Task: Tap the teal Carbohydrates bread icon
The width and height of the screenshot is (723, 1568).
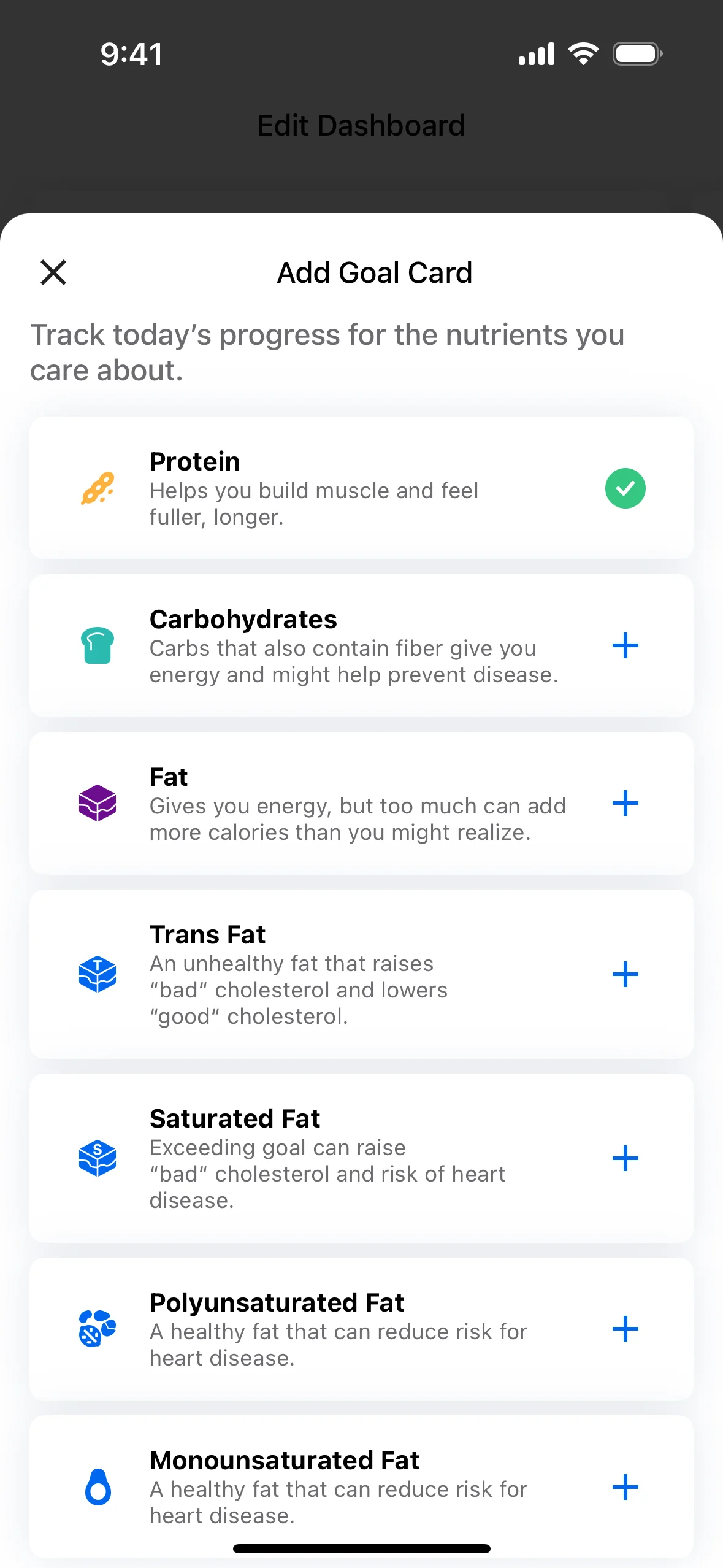Action: point(98,645)
